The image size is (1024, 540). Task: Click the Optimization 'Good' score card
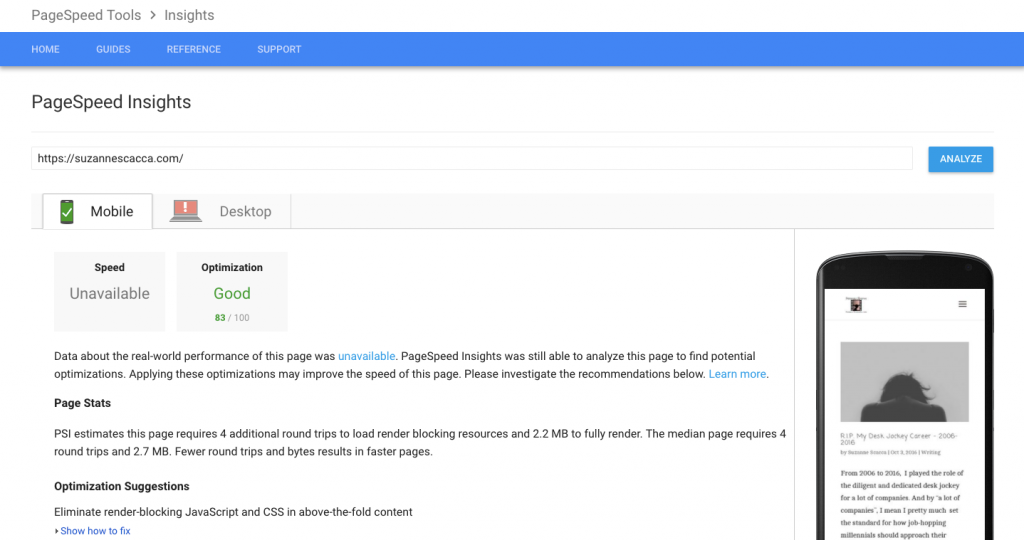(x=232, y=291)
